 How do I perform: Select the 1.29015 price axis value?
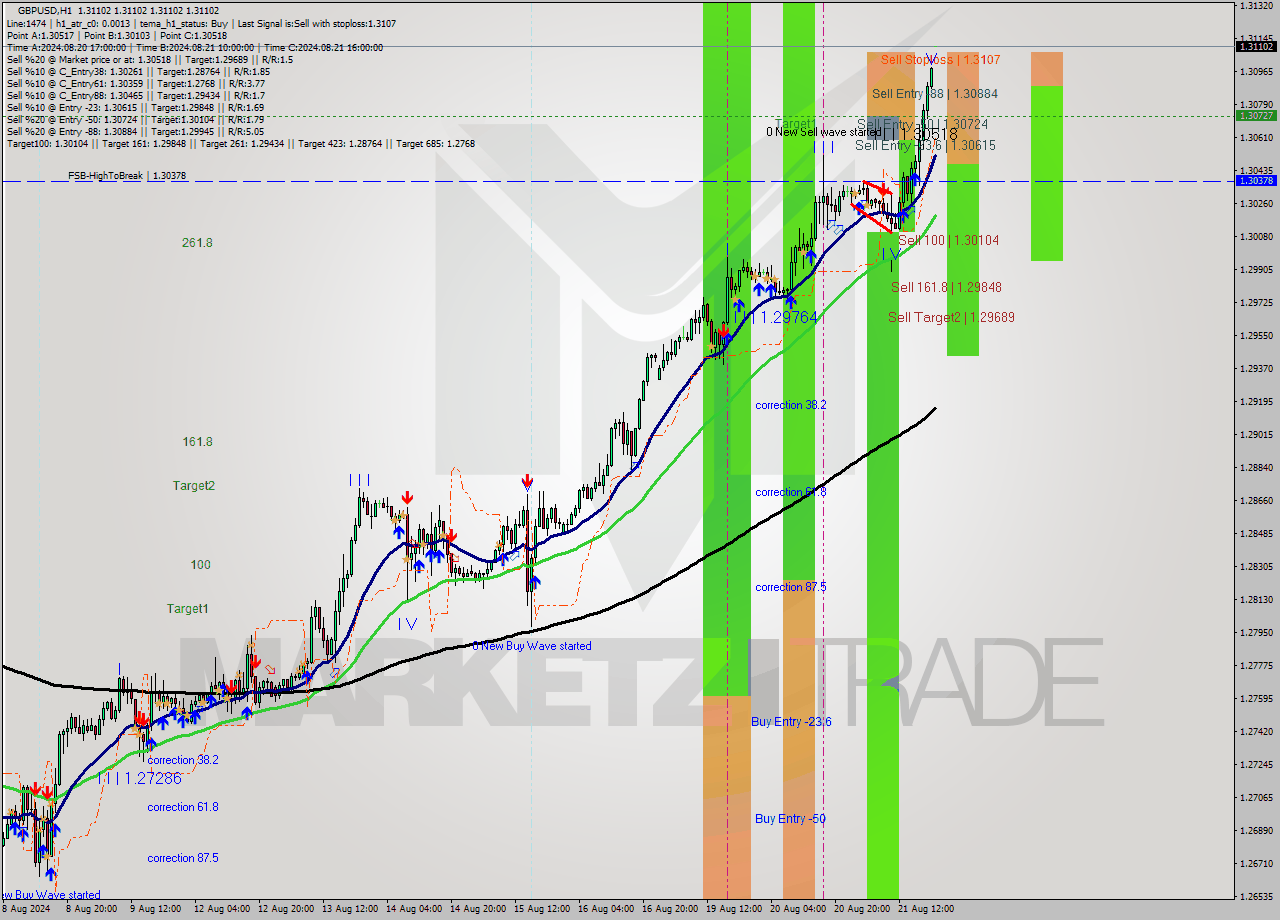pyautogui.click(x=1256, y=434)
